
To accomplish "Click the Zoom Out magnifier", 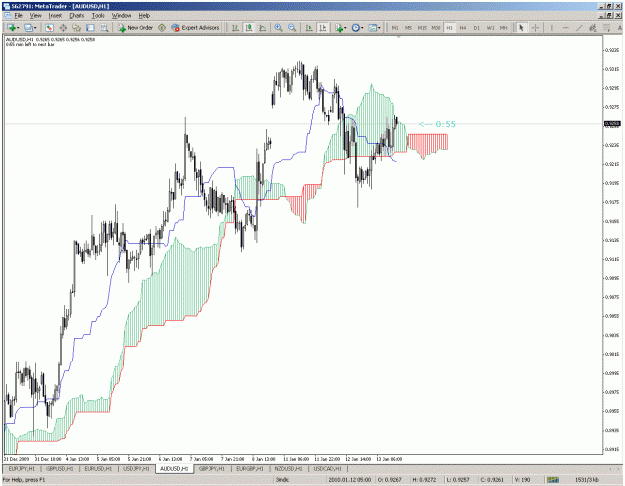I will [292, 28].
